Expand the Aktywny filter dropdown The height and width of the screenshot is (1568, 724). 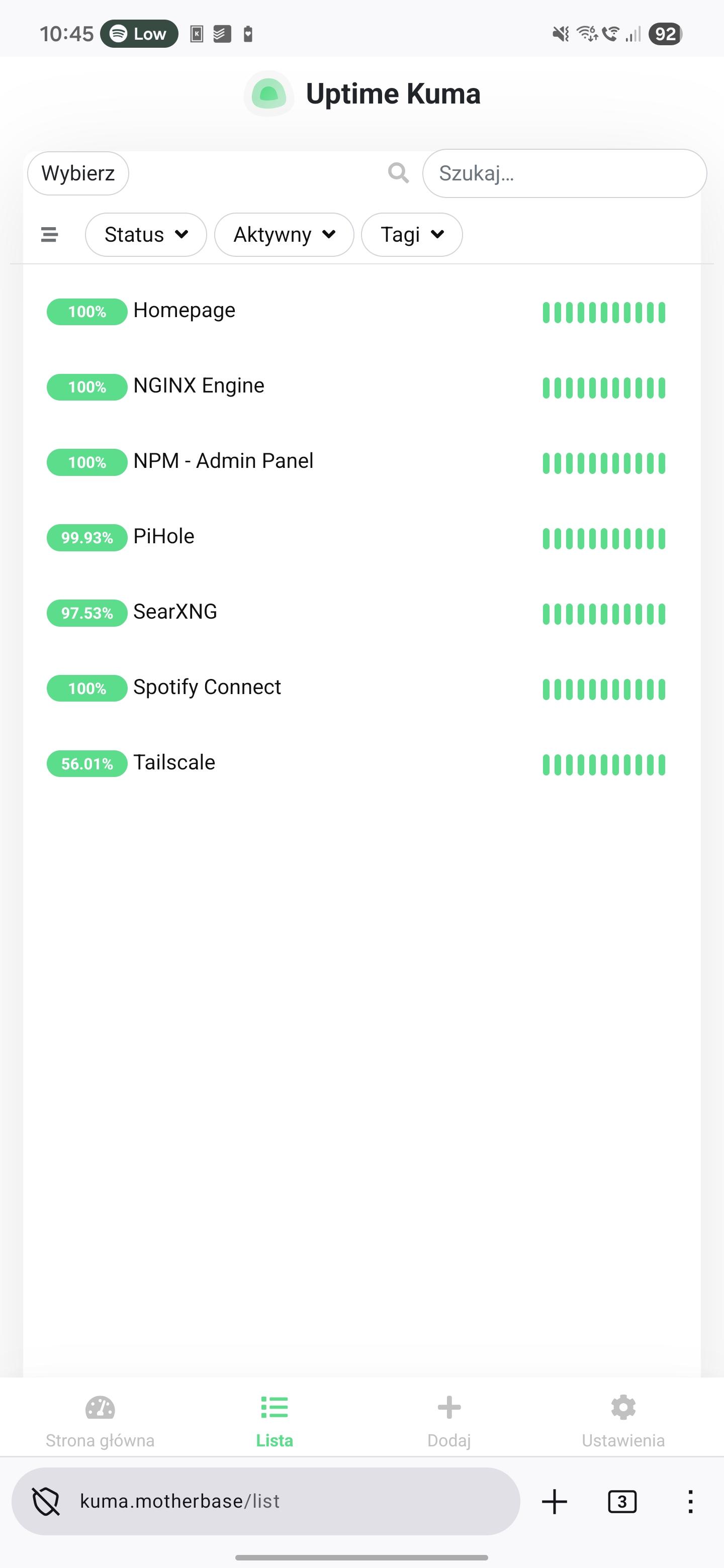(284, 234)
